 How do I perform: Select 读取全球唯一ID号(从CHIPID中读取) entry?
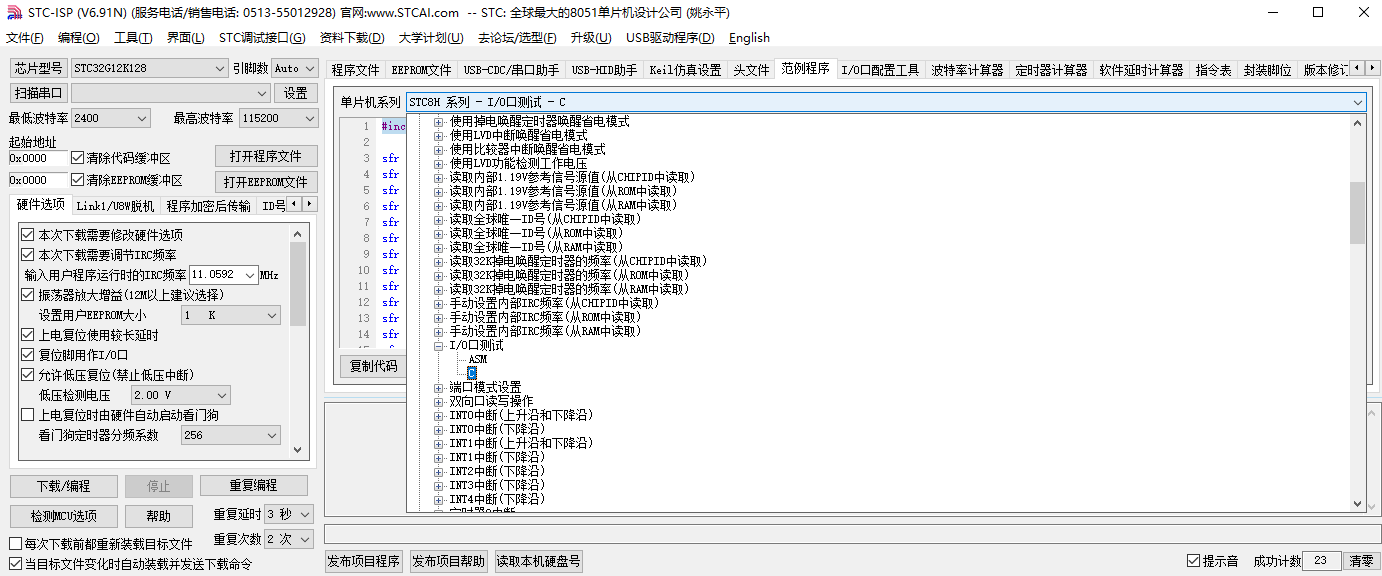tap(545, 219)
